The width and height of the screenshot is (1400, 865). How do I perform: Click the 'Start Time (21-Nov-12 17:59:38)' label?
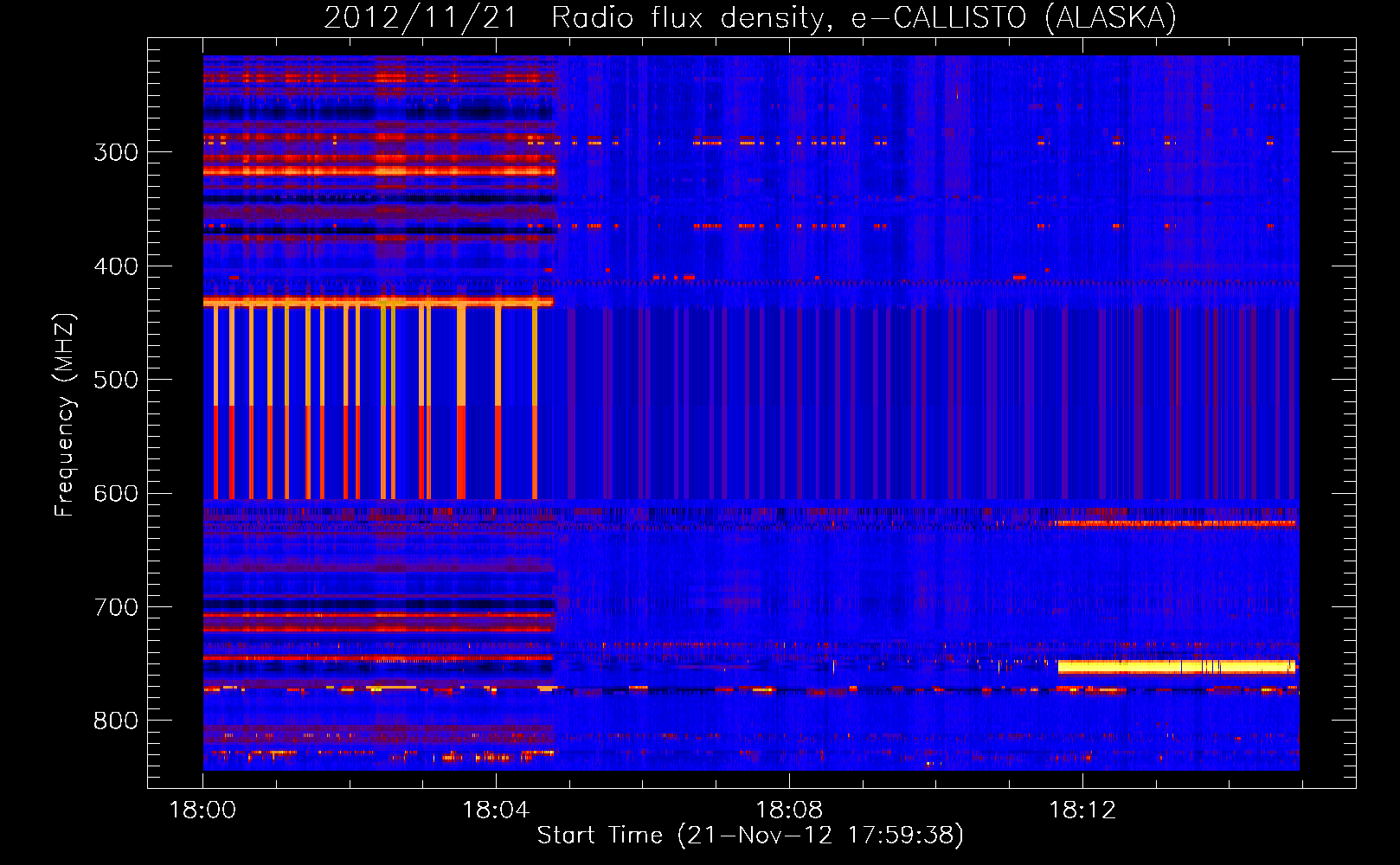[750, 836]
